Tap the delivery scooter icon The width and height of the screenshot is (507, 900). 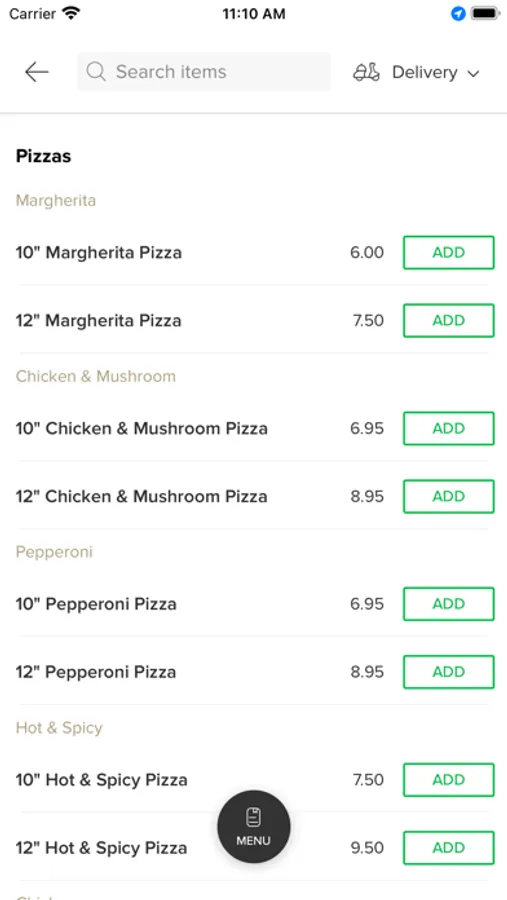366,72
